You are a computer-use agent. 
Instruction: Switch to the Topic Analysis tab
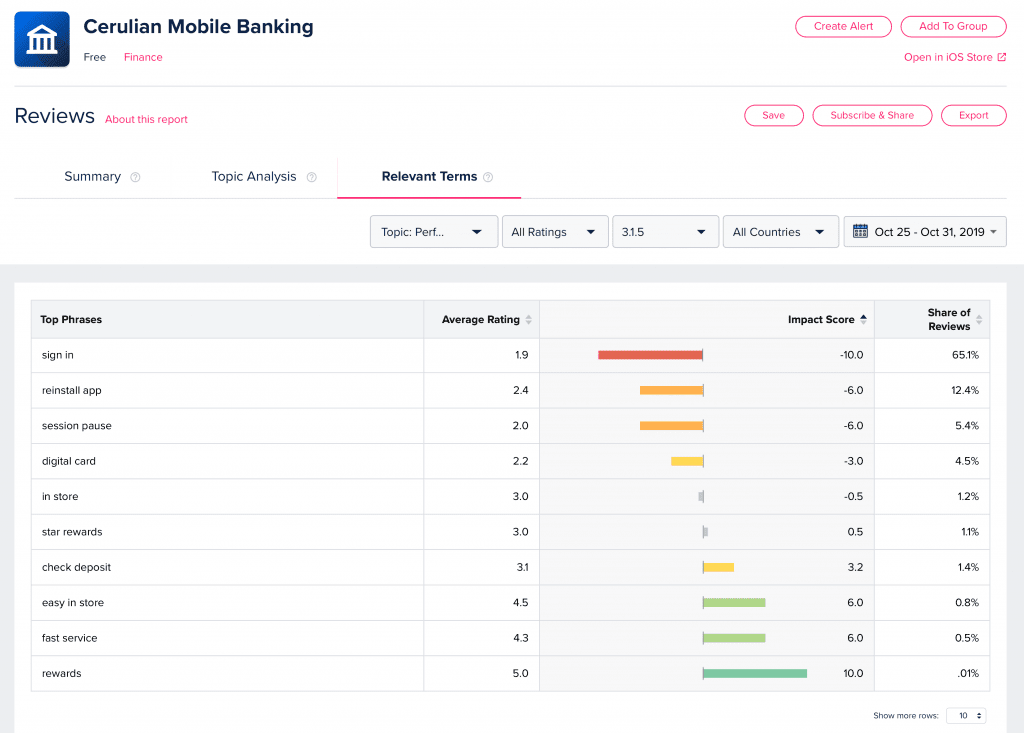pyautogui.click(x=254, y=176)
